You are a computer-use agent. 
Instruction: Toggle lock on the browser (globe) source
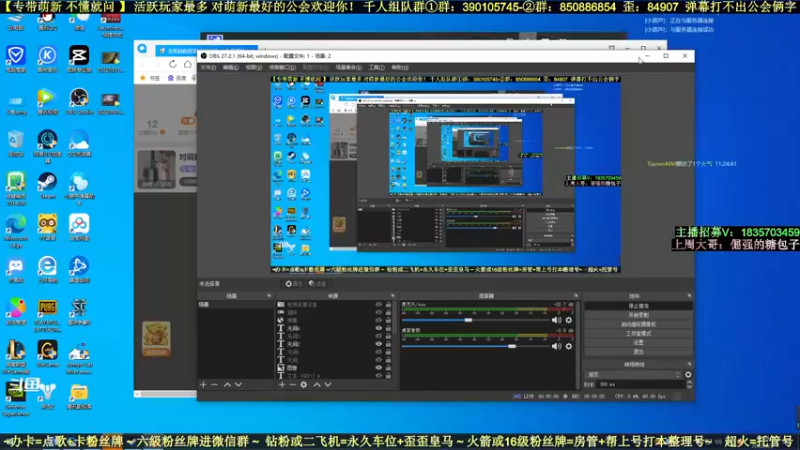point(388,320)
